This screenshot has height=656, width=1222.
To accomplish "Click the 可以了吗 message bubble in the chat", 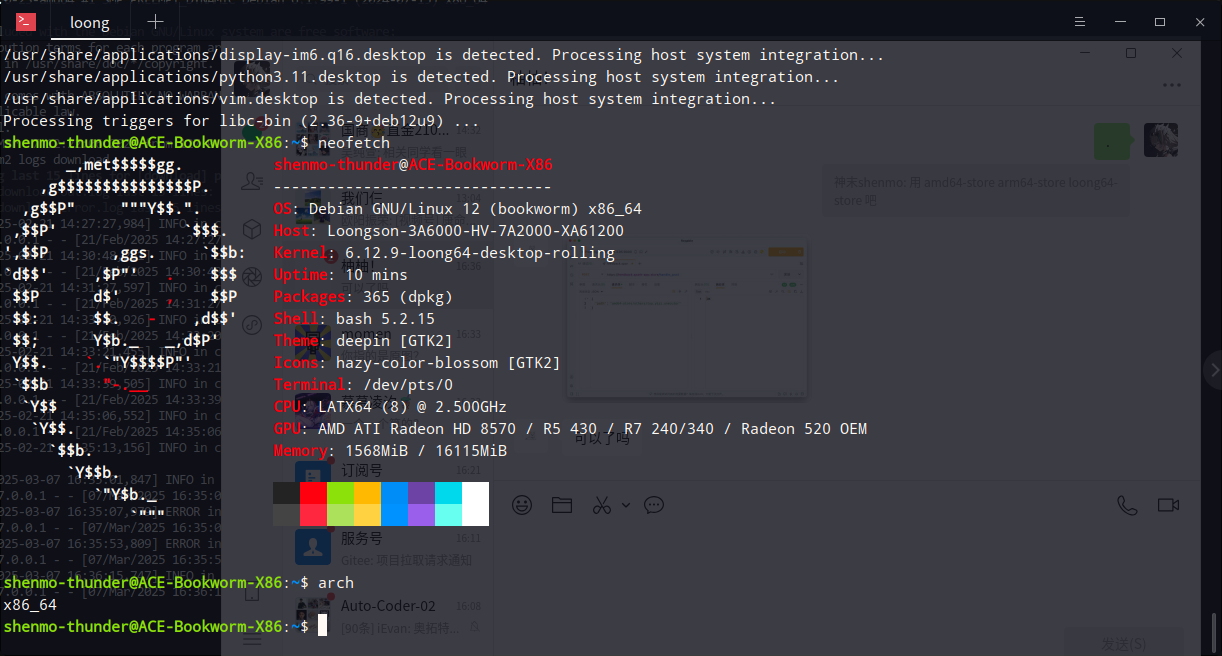I will point(602,437).
